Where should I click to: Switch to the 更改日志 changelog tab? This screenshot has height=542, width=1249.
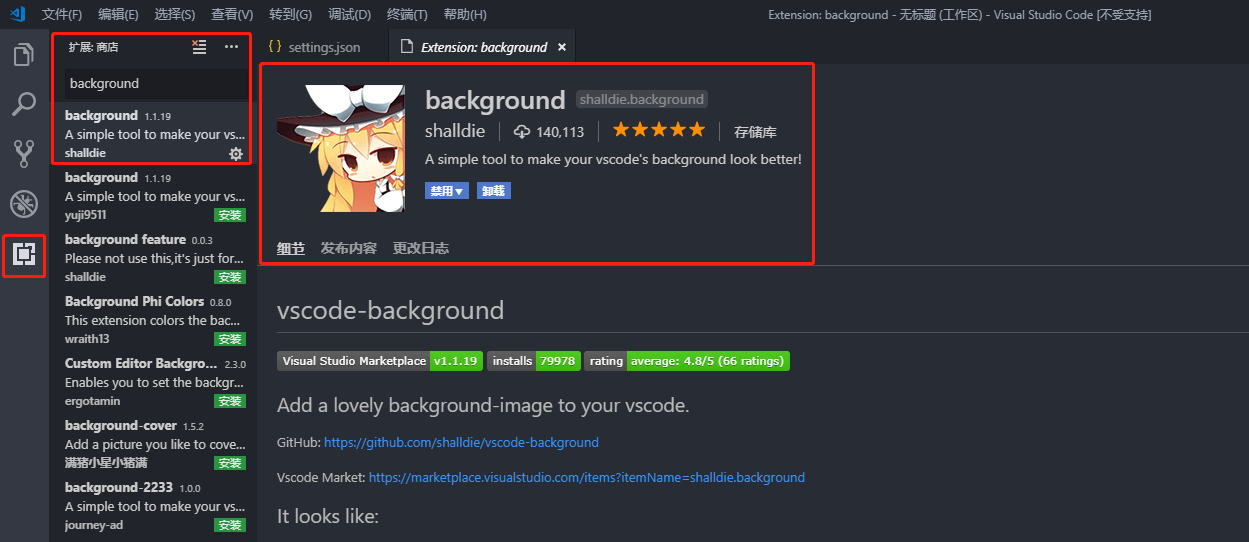[x=421, y=248]
